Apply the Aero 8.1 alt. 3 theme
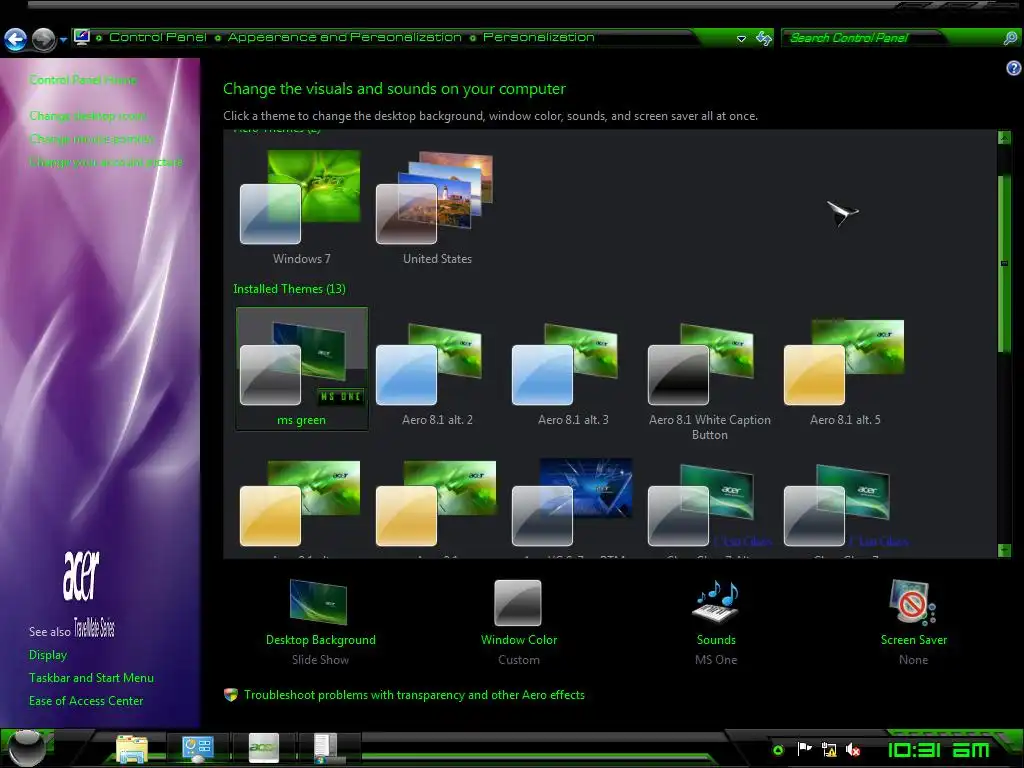Image resolution: width=1024 pixels, height=768 pixels. [573, 374]
